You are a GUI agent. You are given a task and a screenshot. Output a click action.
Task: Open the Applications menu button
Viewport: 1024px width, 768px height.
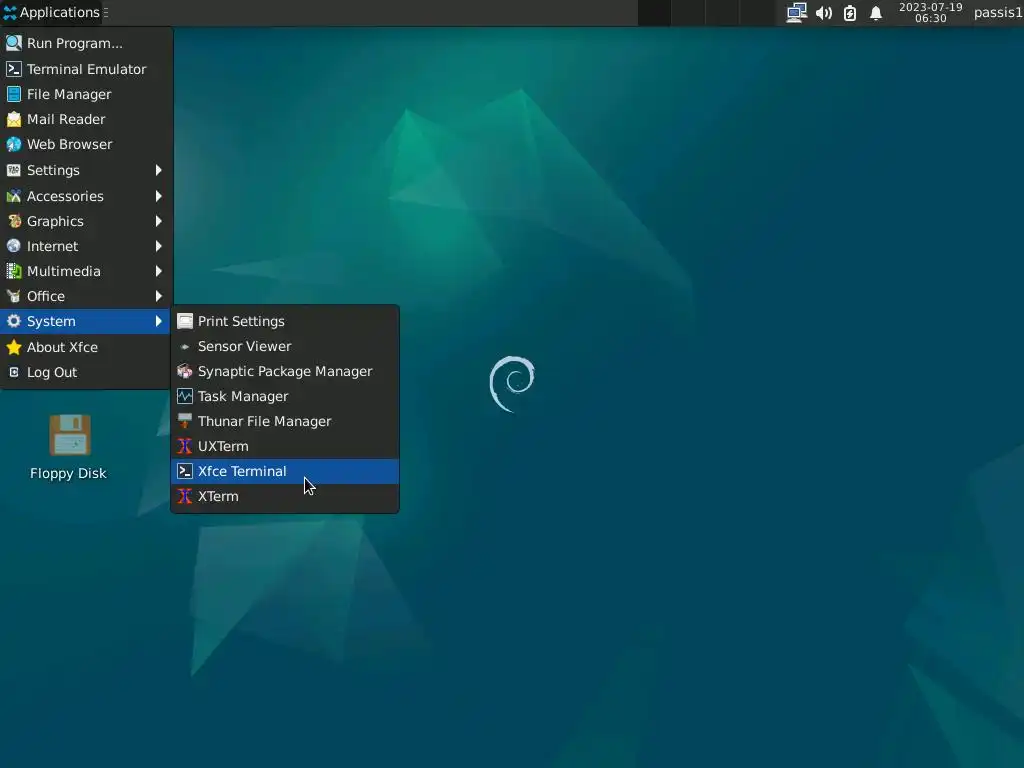click(x=52, y=12)
